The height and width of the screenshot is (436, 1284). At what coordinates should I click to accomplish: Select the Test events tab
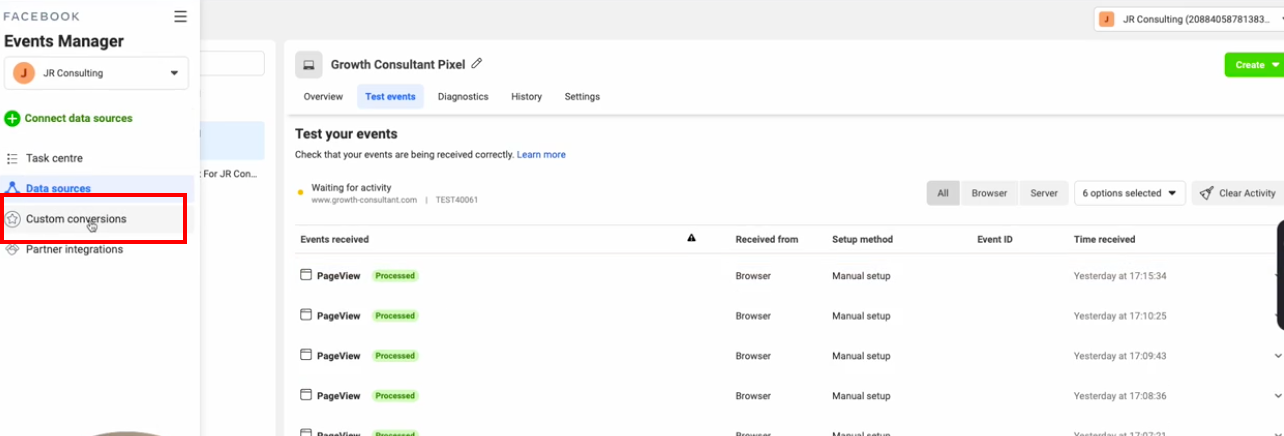point(390,97)
